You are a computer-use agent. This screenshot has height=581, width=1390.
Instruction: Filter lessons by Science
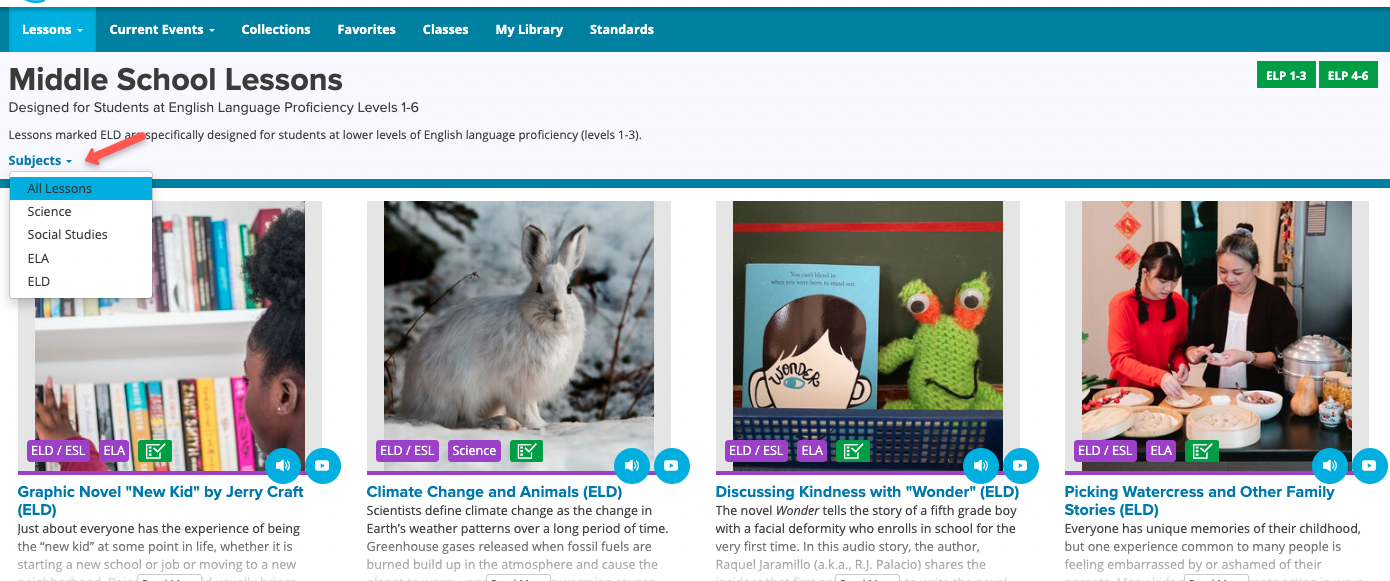pos(81,211)
